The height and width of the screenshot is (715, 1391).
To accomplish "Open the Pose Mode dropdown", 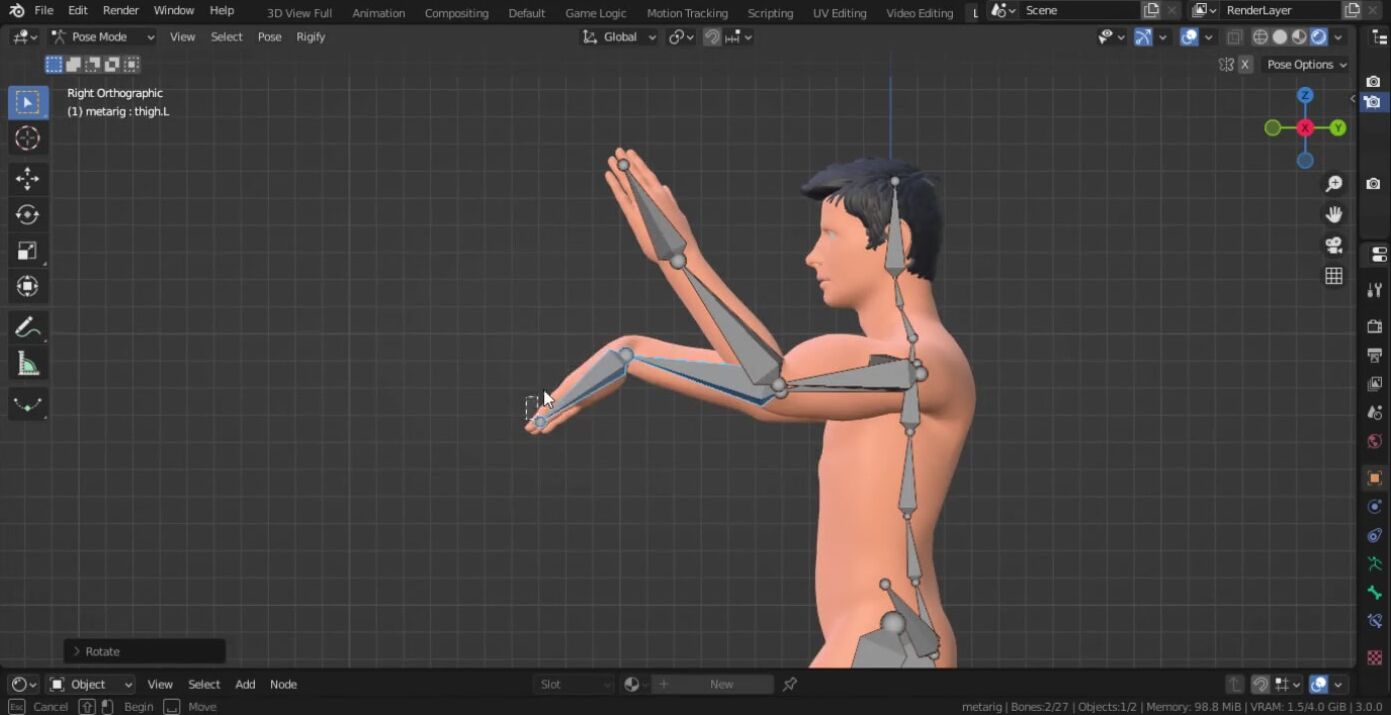I will [103, 37].
